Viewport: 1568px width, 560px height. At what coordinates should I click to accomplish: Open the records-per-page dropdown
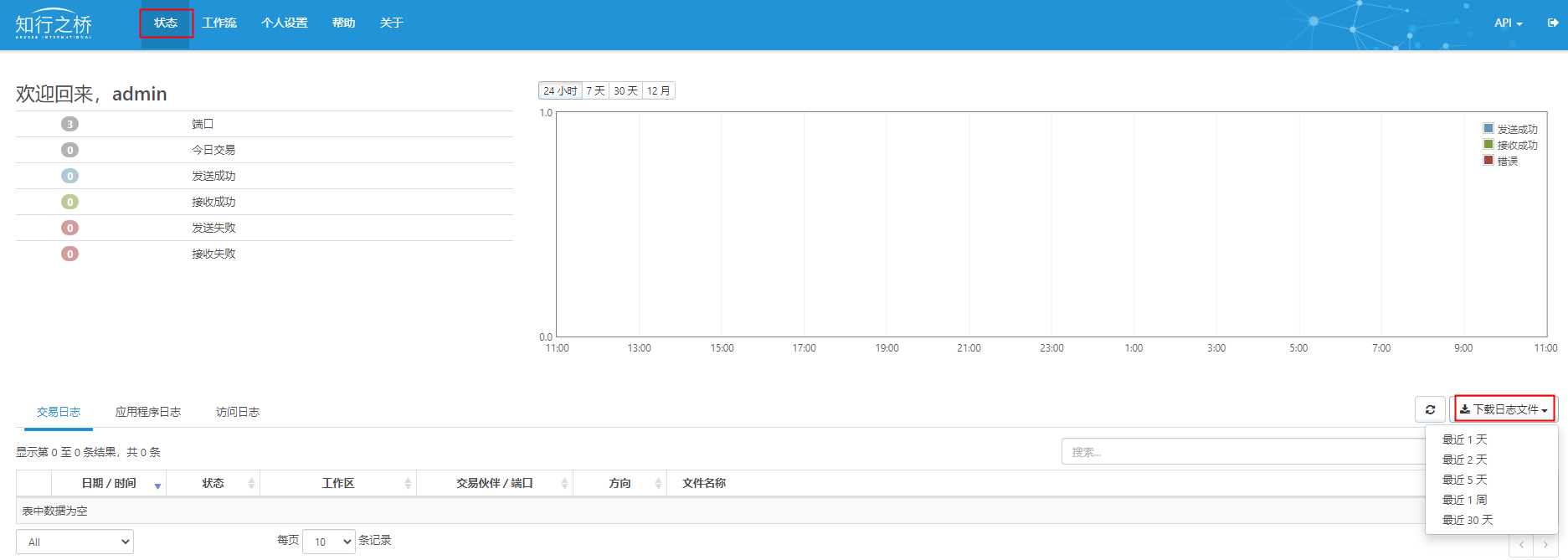coord(329,542)
